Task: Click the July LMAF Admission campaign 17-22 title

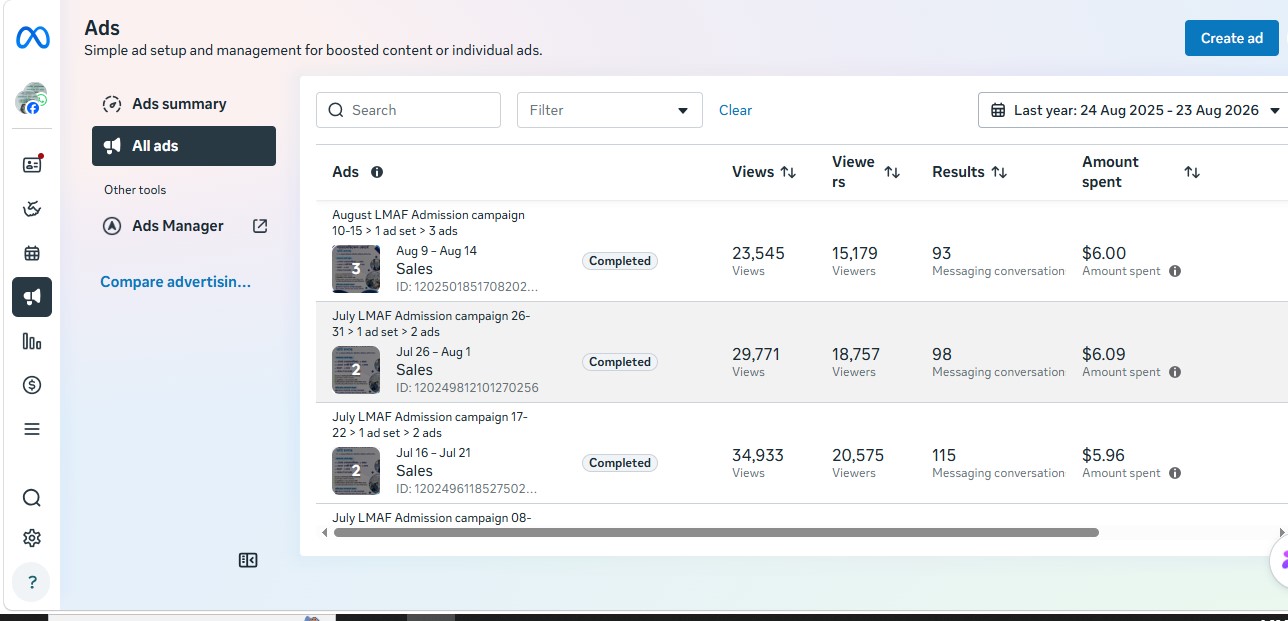Action: (430, 425)
